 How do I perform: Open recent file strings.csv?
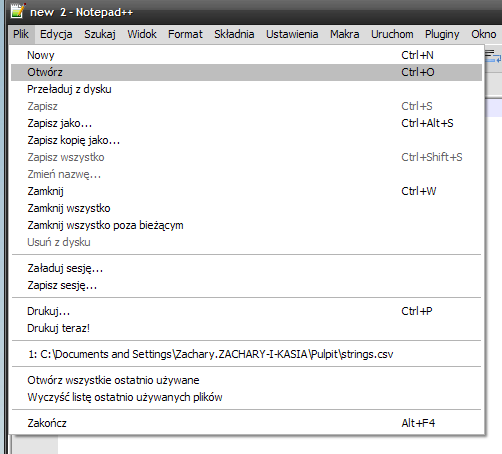click(246, 354)
